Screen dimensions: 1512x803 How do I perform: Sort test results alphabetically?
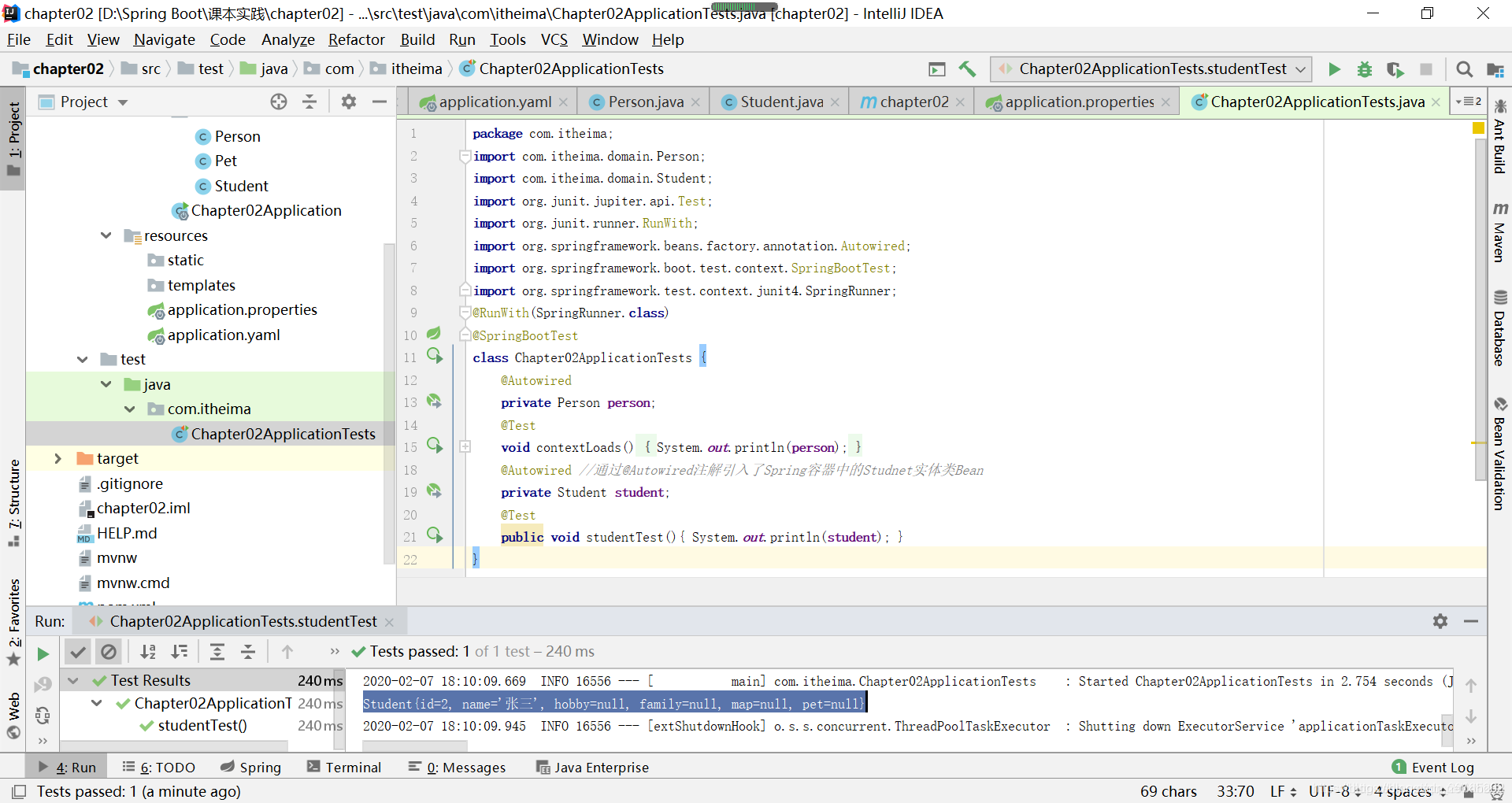[148, 652]
